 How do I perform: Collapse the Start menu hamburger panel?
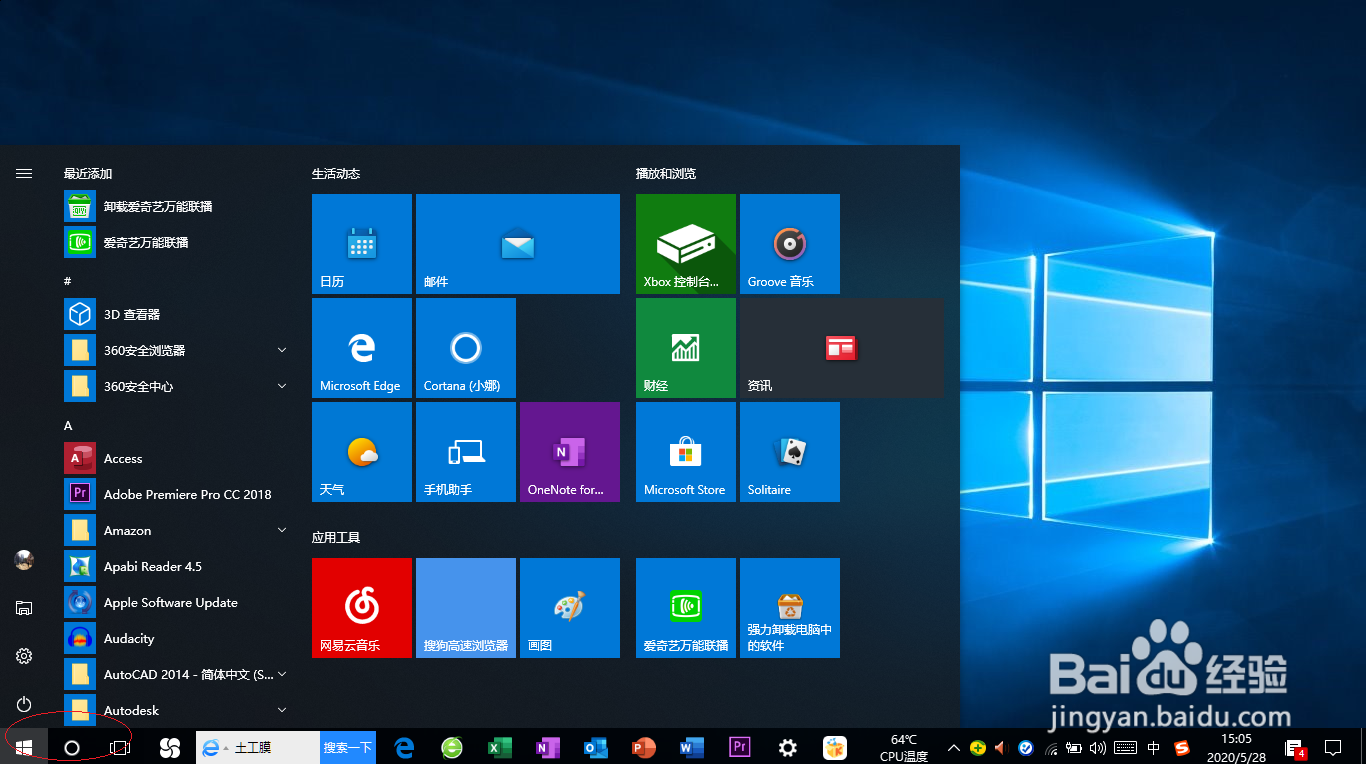tap(23, 172)
